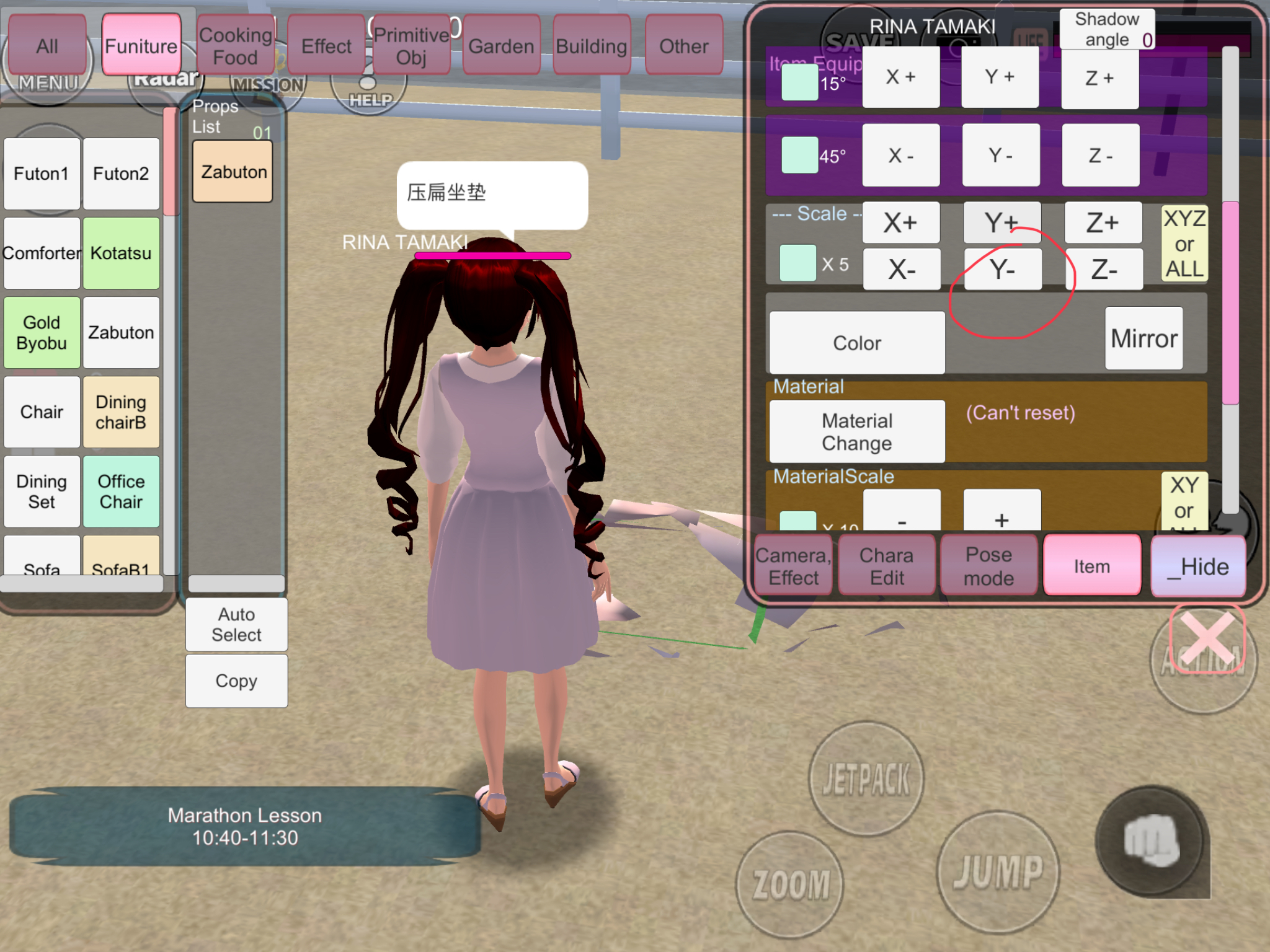
Task: Open the Chara Edit tab
Action: (x=886, y=566)
